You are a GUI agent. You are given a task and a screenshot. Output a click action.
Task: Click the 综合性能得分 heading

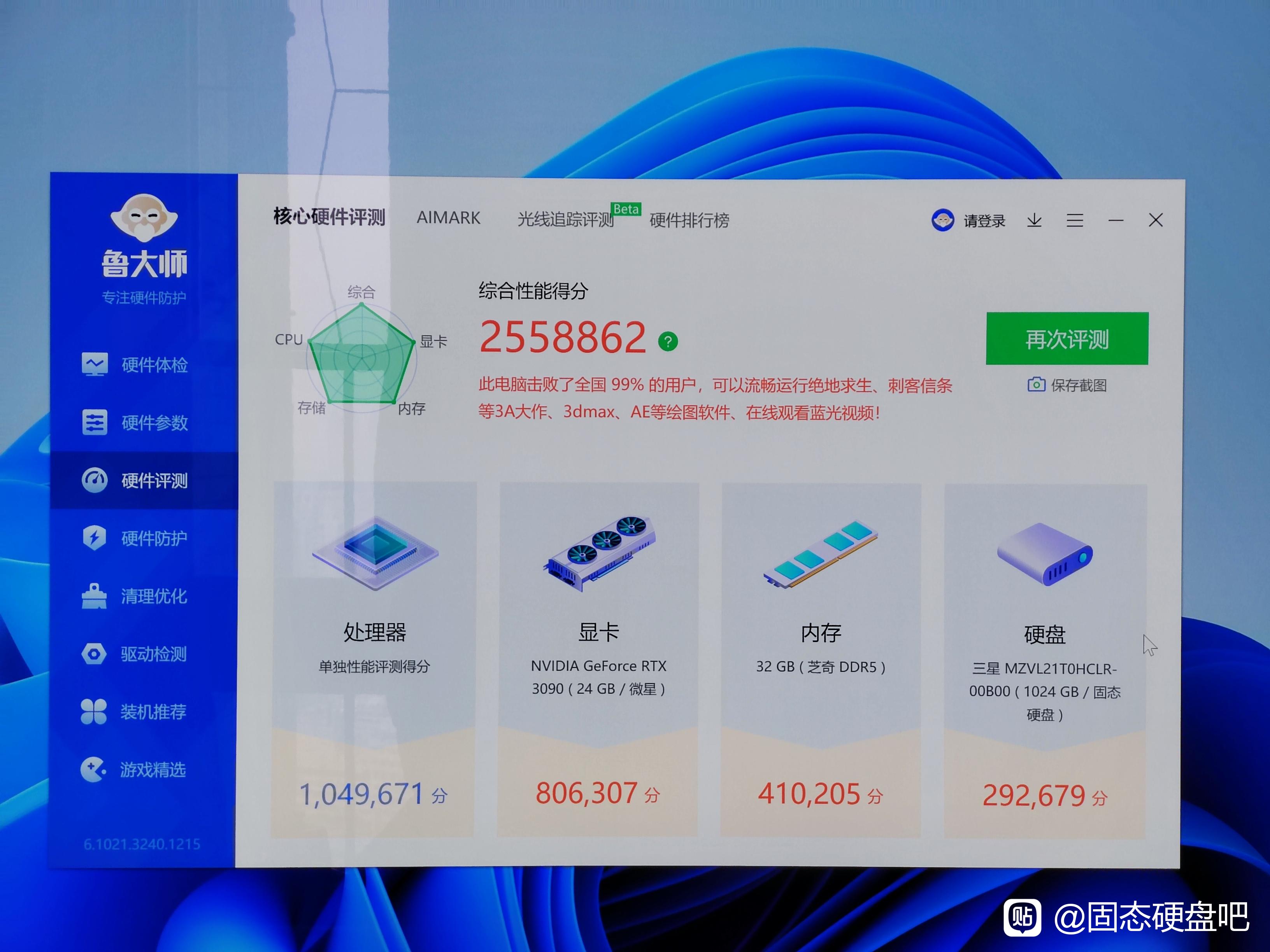click(x=533, y=291)
